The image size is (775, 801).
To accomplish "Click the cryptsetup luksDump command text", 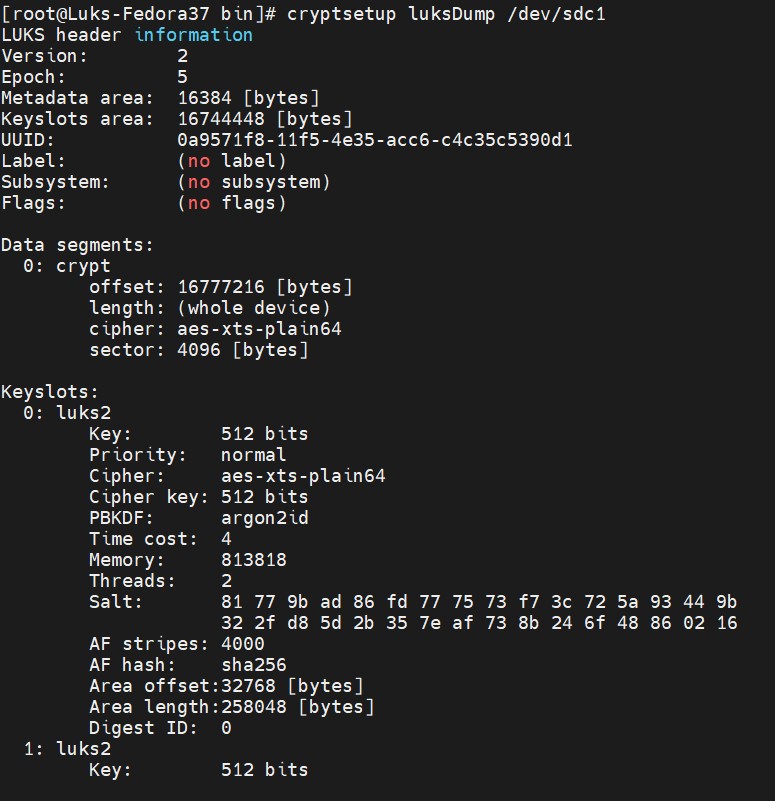I will [x=391, y=14].
